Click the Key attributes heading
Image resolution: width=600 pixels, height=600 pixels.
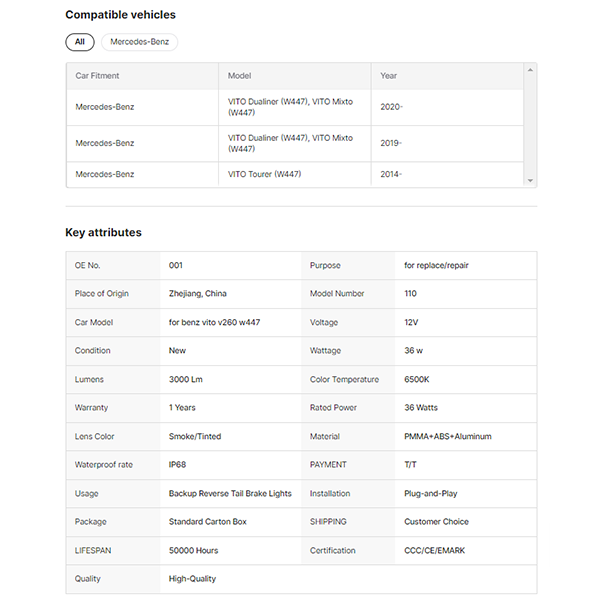103,232
